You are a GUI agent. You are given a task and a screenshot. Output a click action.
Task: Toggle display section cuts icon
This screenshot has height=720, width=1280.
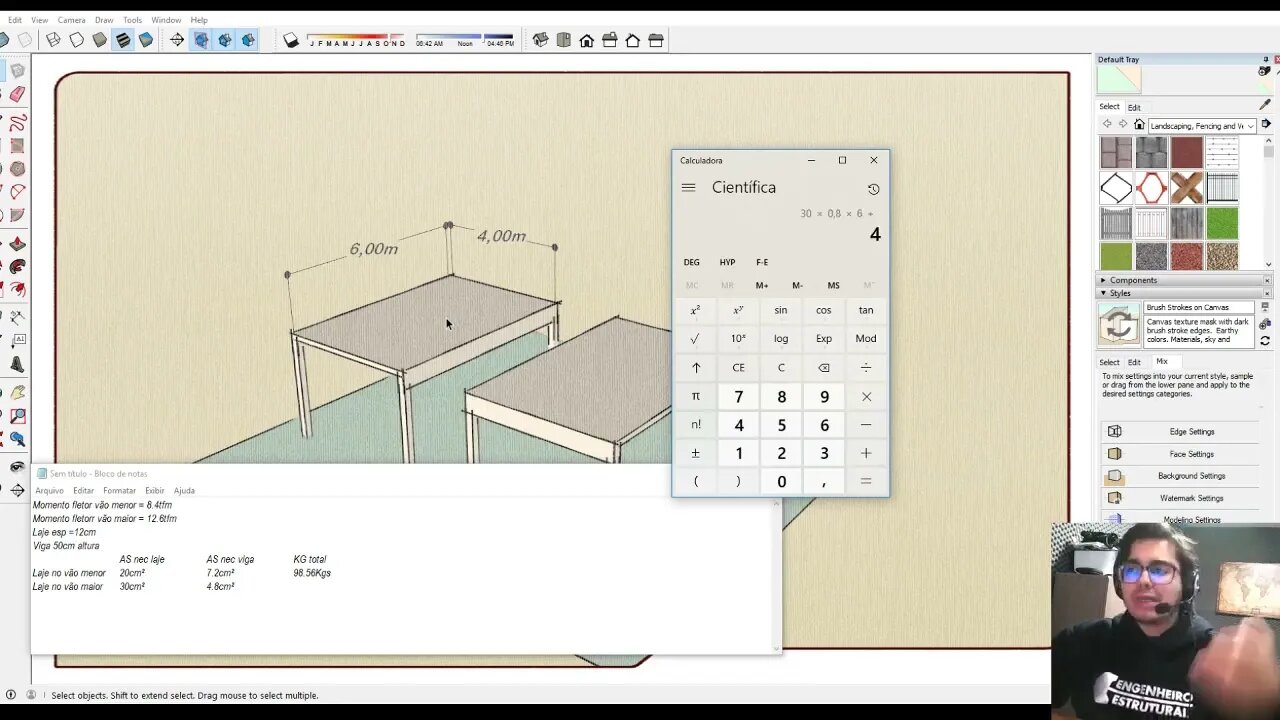(225, 40)
